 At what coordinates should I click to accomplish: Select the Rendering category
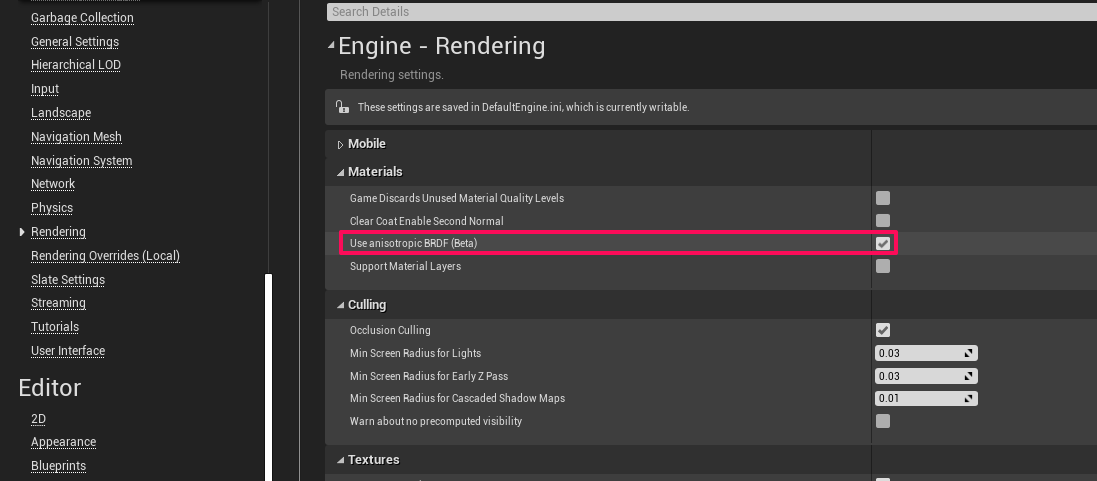58,231
